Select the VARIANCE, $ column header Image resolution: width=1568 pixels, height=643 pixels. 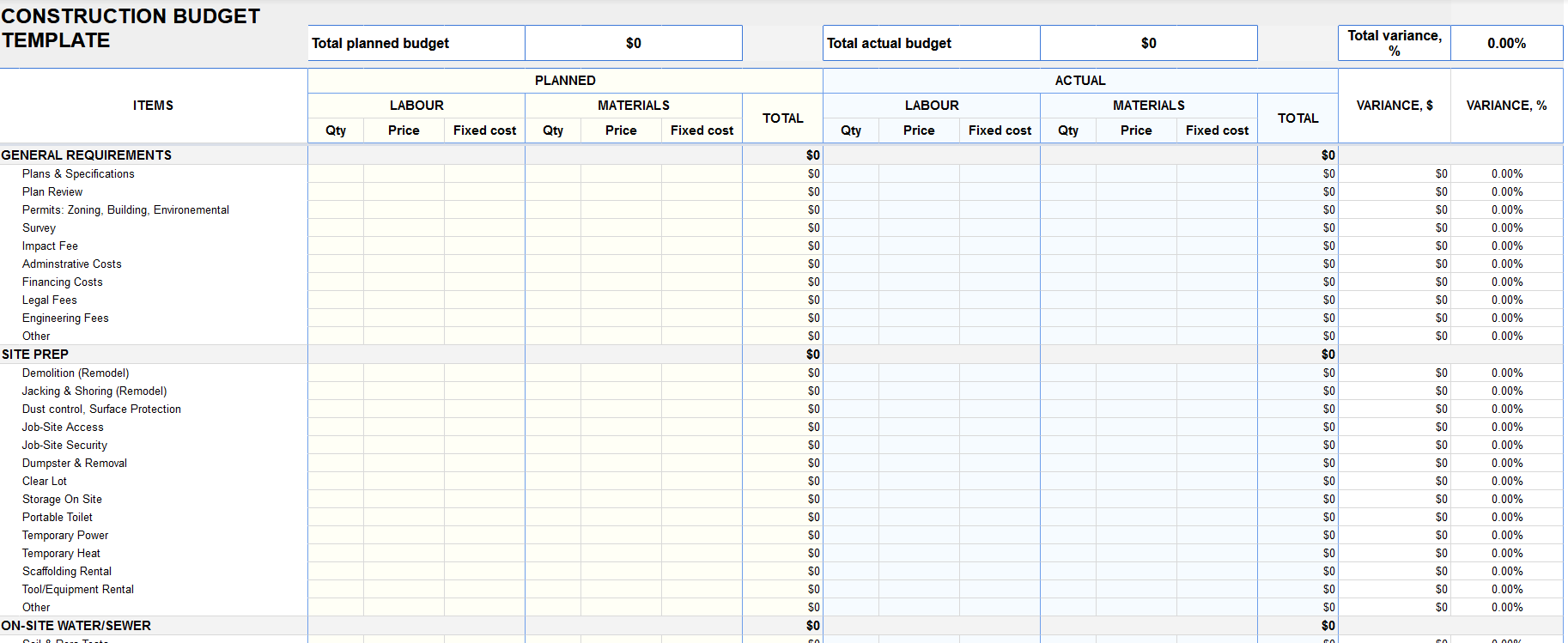[x=1395, y=106]
